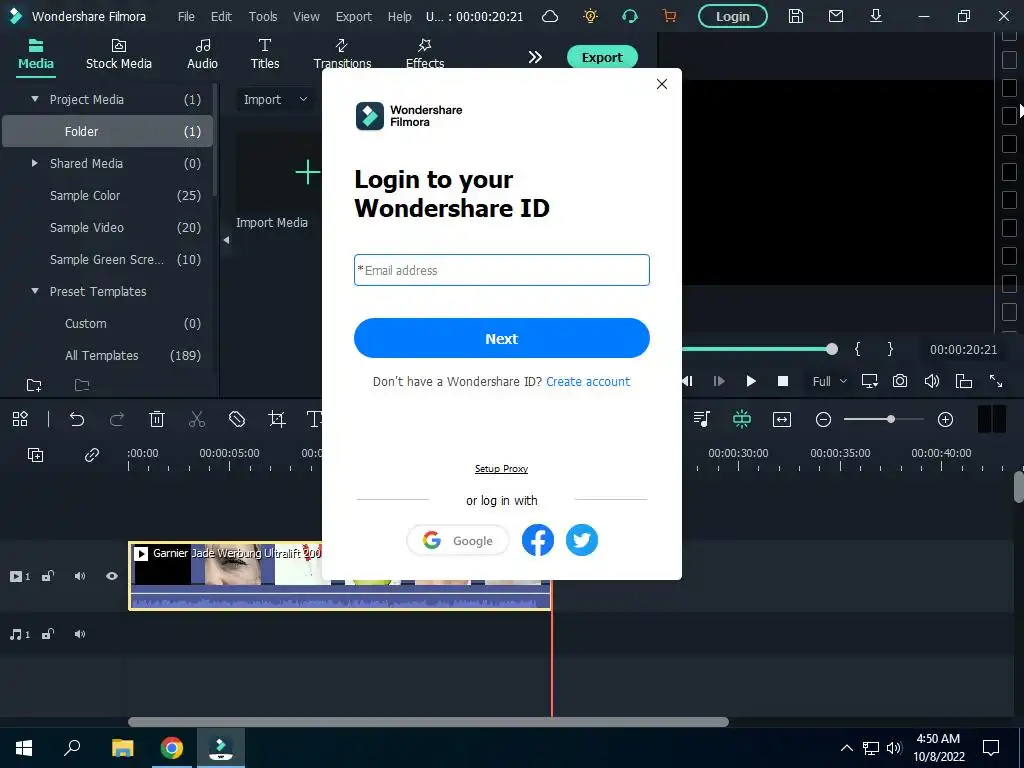Image resolution: width=1024 pixels, height=768 pixels.
Task: Select the tag marker tool in timeline toolbar
Action: click(236, 419)
